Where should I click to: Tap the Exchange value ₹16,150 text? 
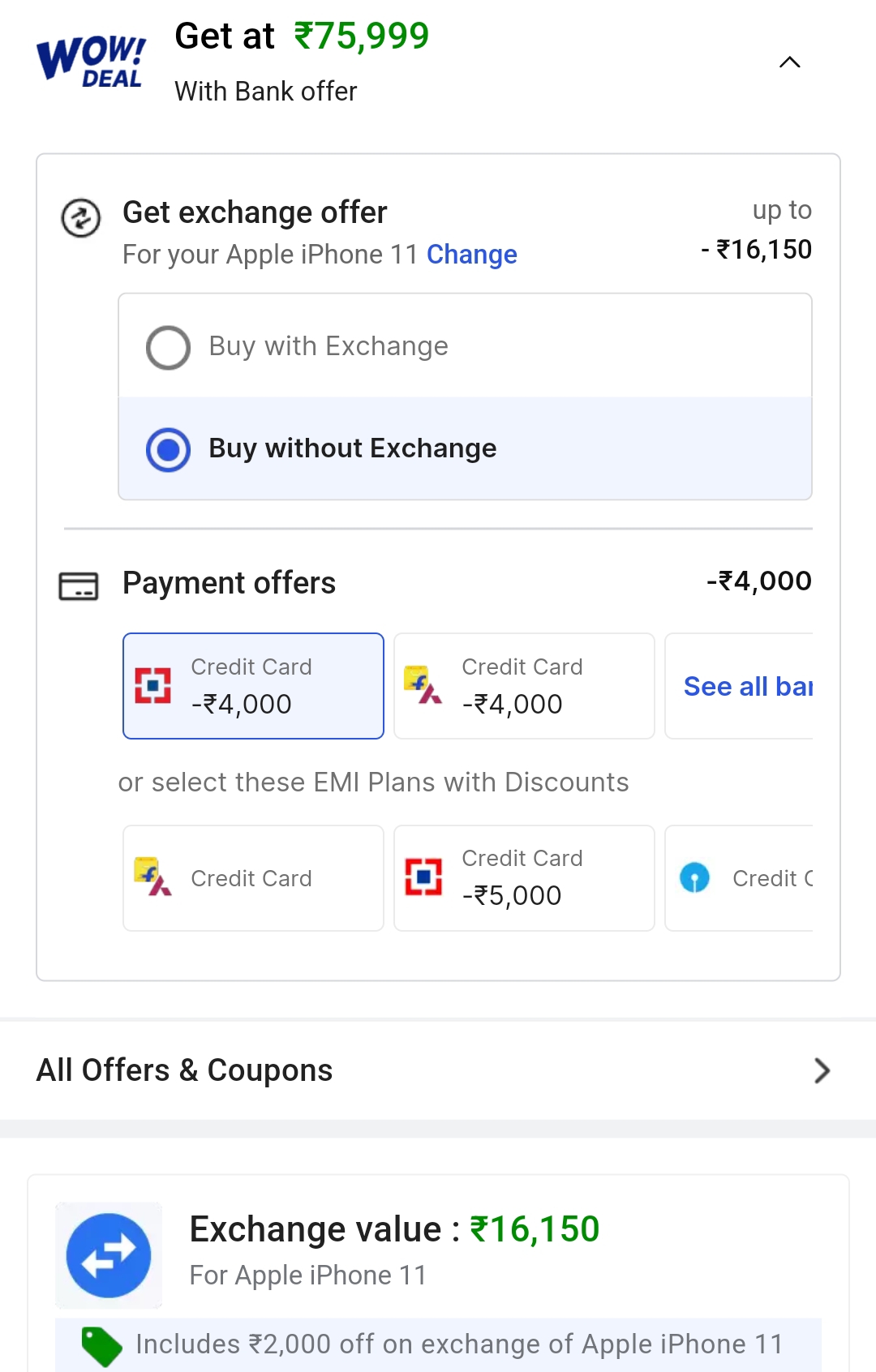[x=394, y=1229]
